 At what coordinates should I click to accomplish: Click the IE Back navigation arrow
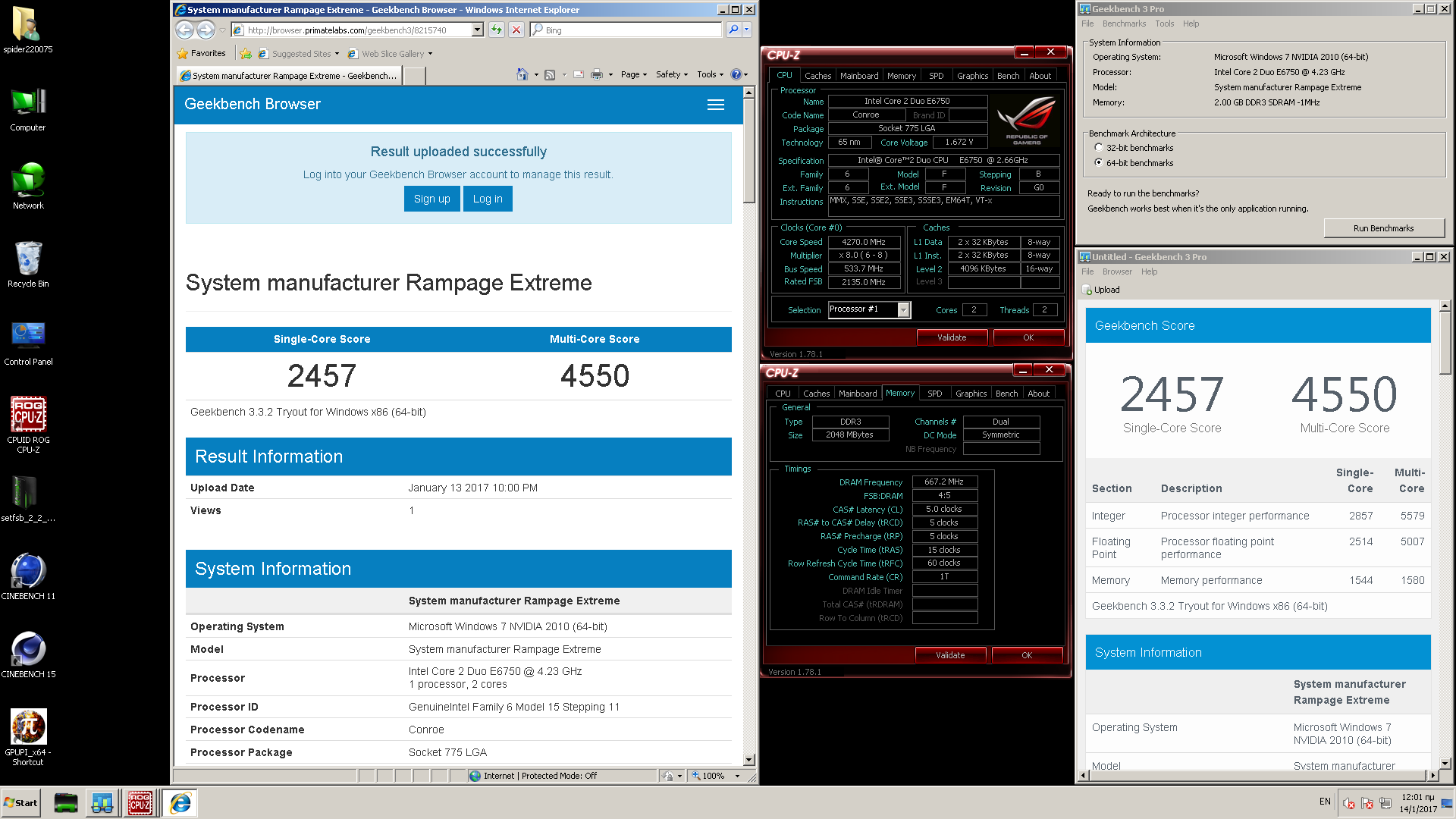pyautogui.click(x=184, y=30)
